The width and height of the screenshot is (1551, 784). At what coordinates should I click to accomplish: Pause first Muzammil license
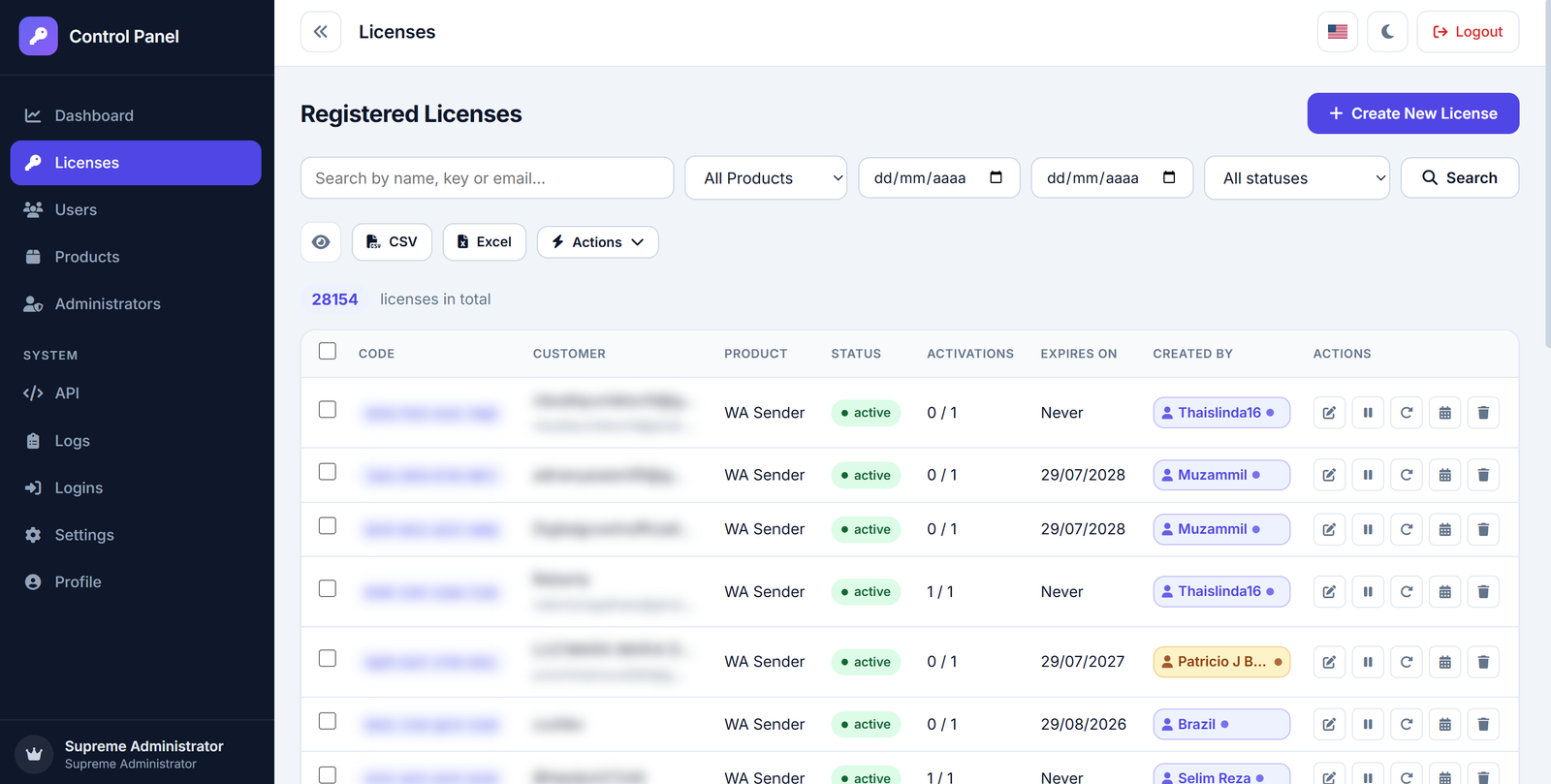click(x=1368, y=475)
